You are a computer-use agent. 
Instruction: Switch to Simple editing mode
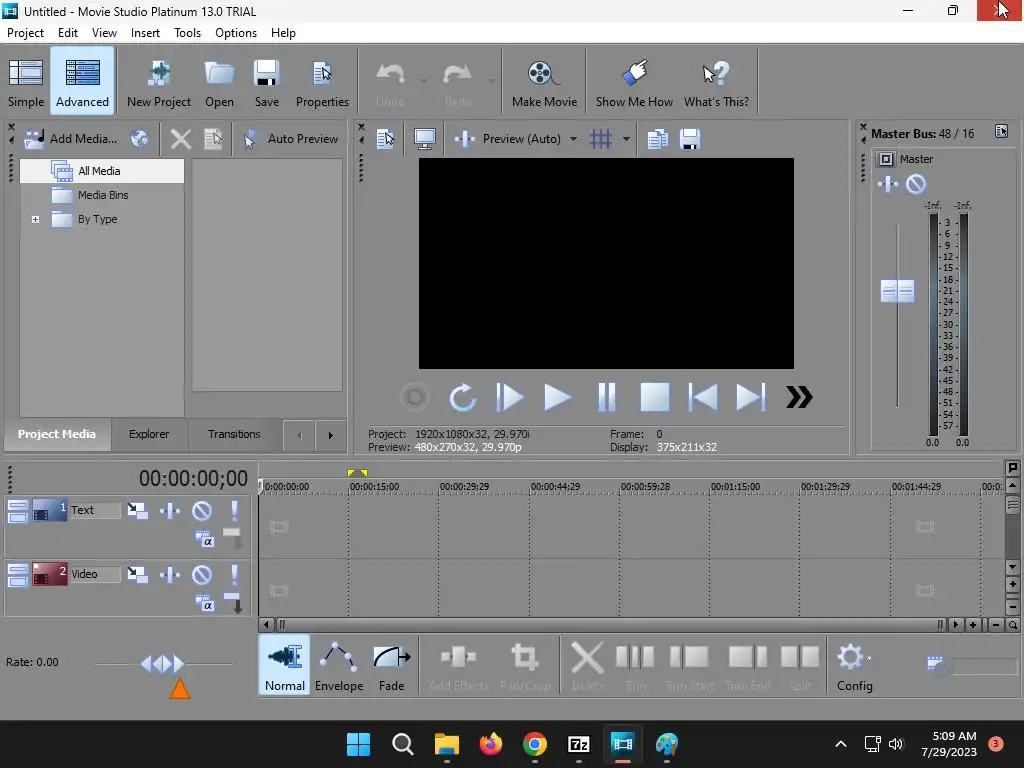click(25, 82)
